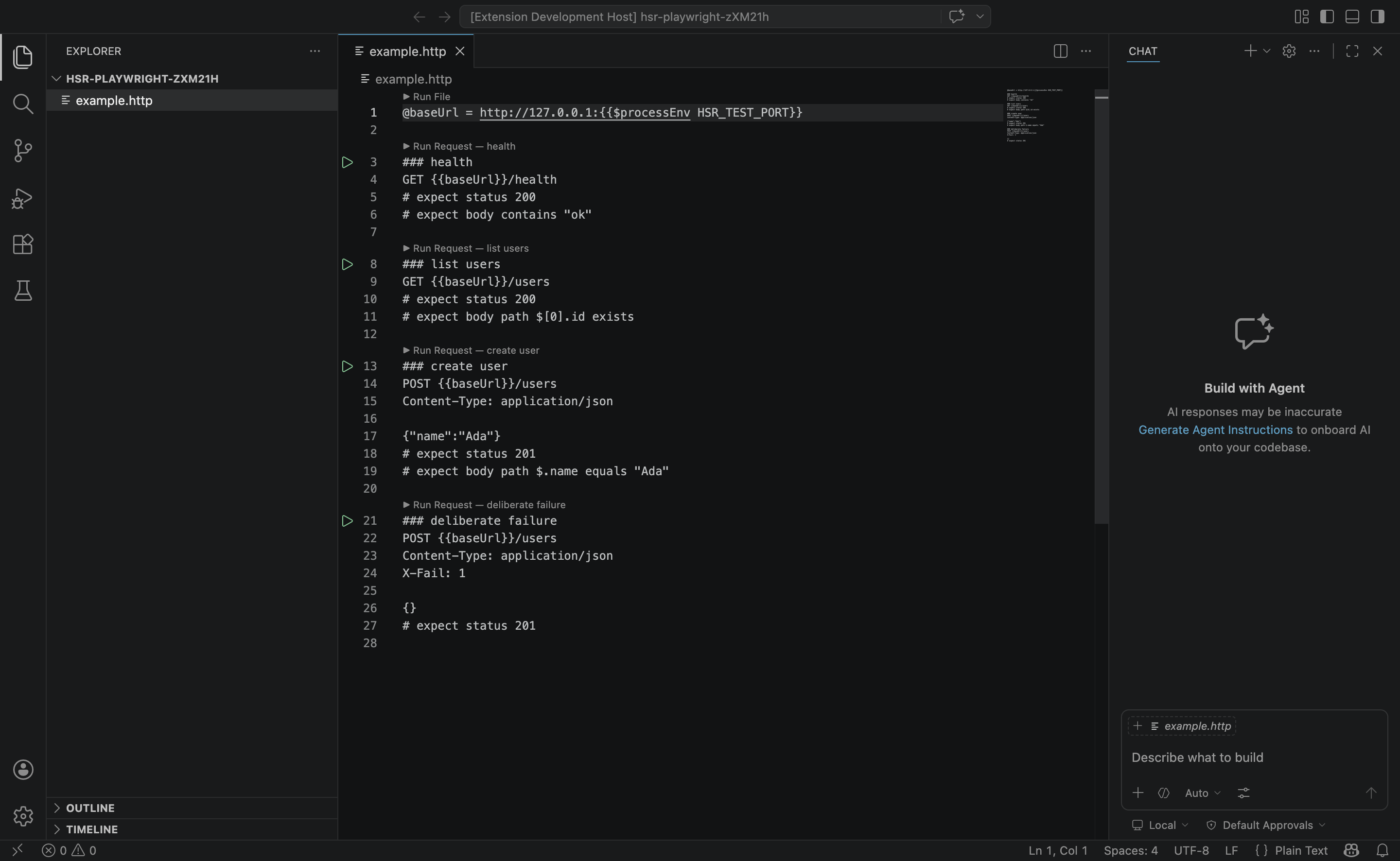Screen dimensions: 1400x861
Task: Click example.http in the breadcrumb
Action: 413,79
